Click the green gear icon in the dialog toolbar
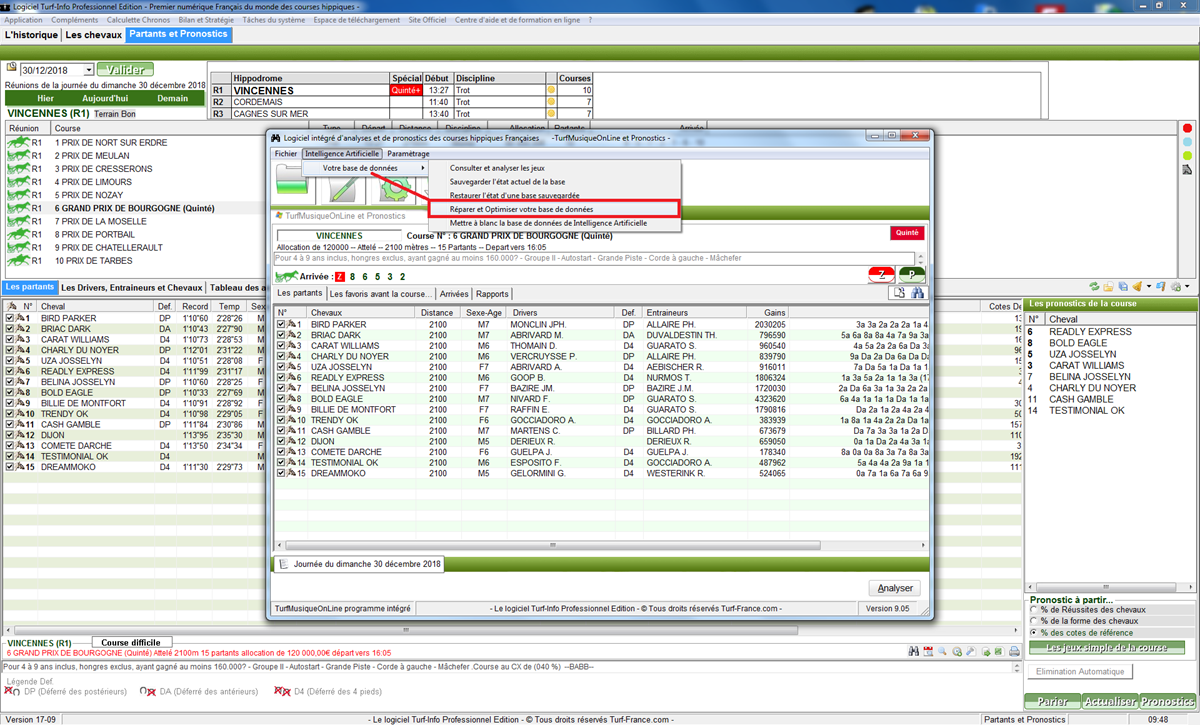Image resolution: width=1200 pixels, height=725 pixels. point(394,188)
